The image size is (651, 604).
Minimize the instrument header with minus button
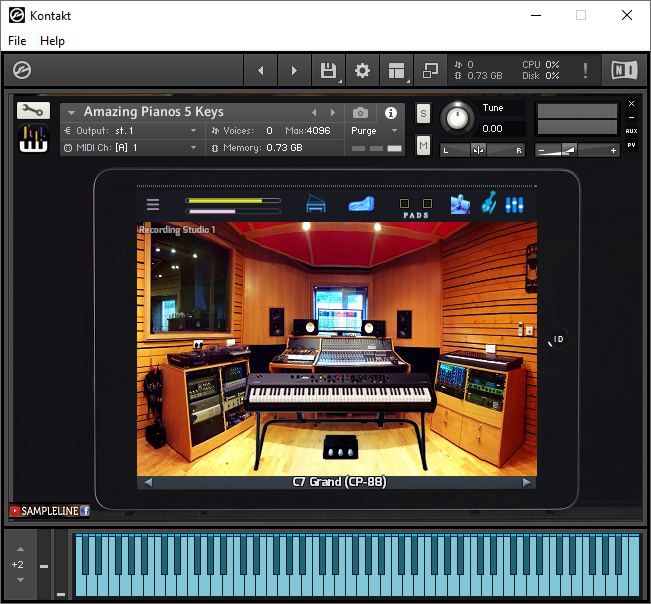point(631,117)
